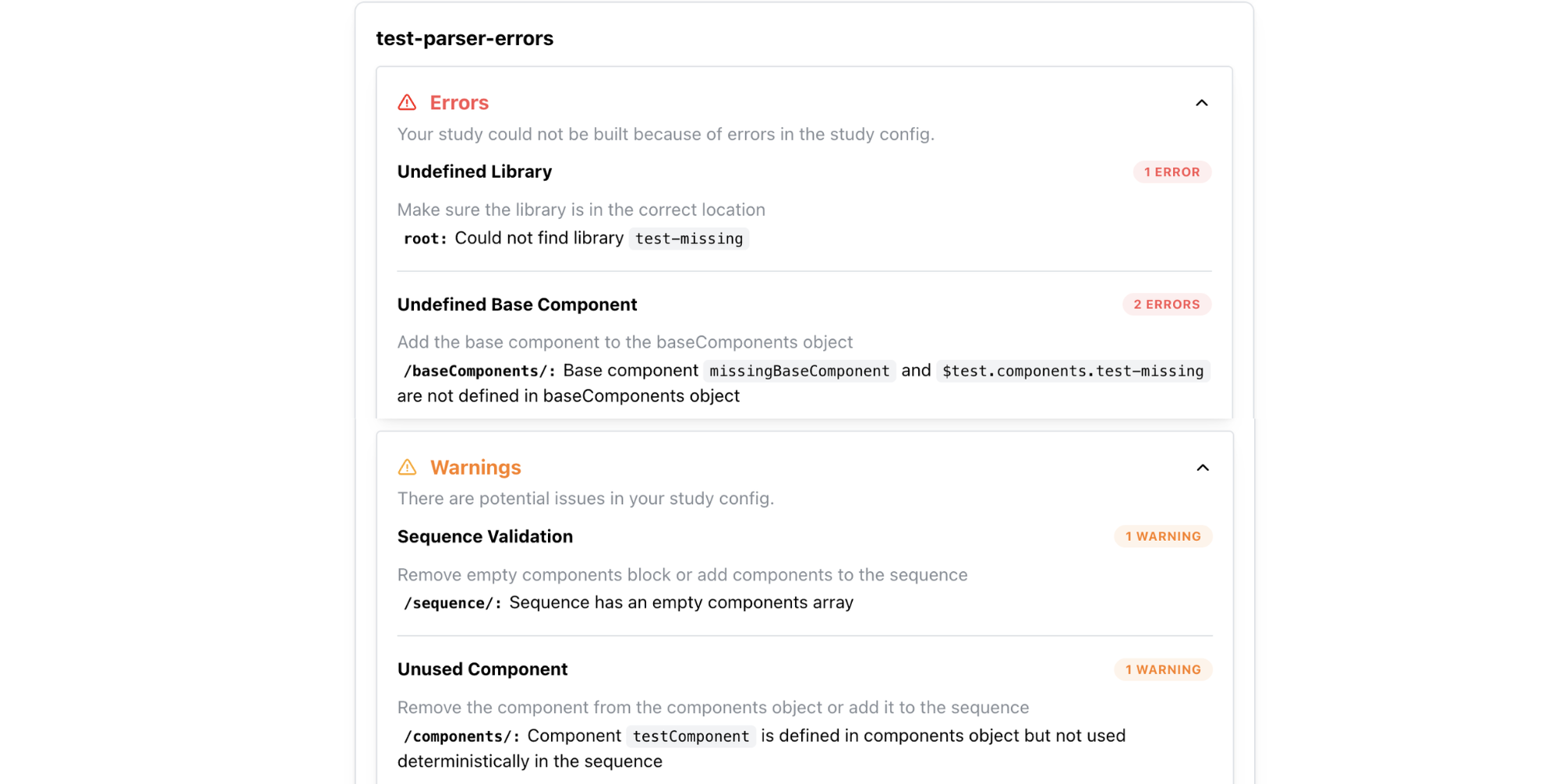Click the test-missing code snippet
The height and width of the screenshot is (784, 1562).
tap(688, 238)
